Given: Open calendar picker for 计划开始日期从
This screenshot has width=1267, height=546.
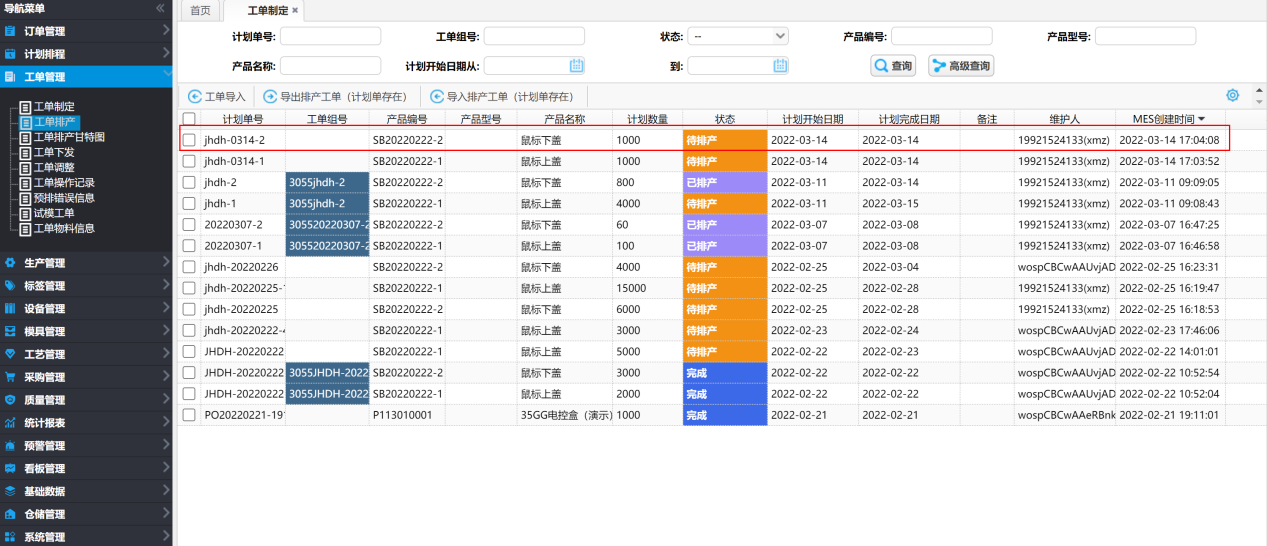Looking at the screenshot, I should tap(576, 66).
